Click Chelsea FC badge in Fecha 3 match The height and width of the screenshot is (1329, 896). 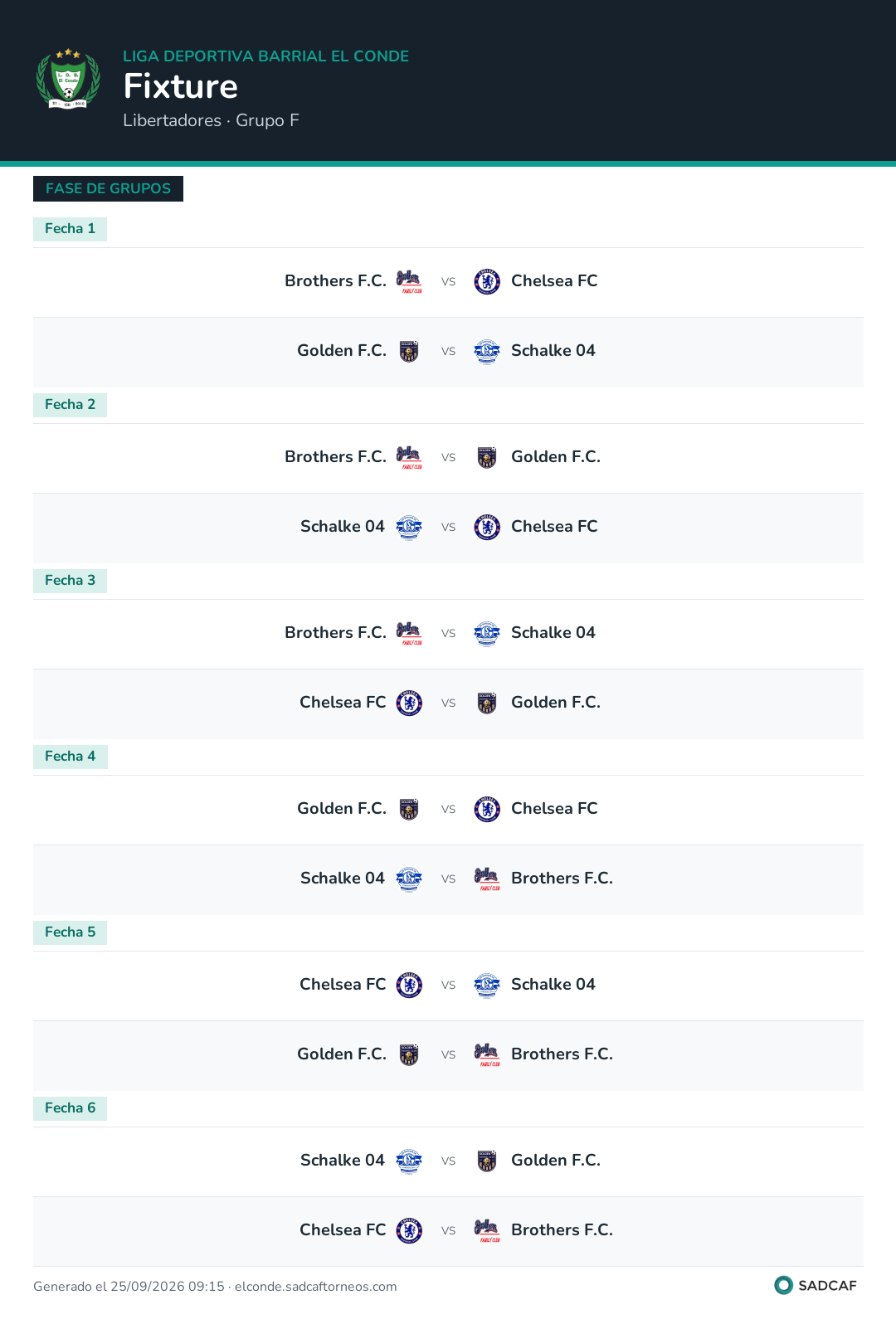point(409,703)
